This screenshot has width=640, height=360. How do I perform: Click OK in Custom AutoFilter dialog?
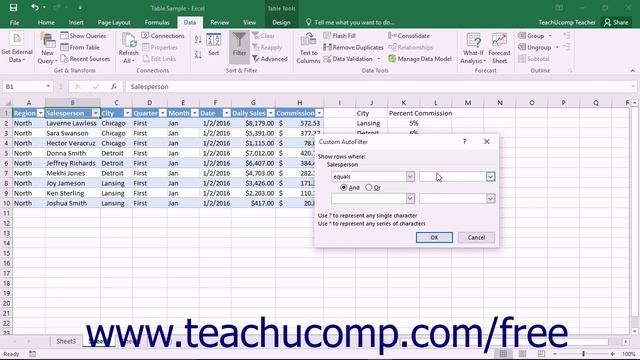click(x=434, y=238)
